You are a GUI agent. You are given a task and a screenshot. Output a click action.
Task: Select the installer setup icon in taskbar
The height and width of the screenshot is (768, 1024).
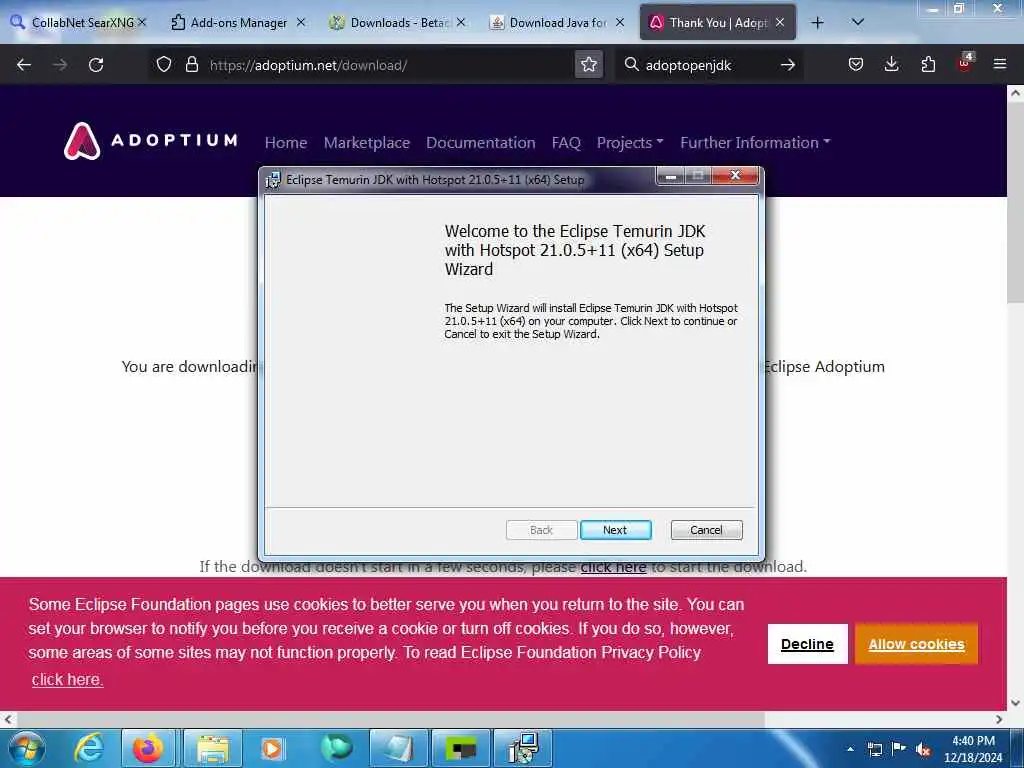[x=523, y=748]
